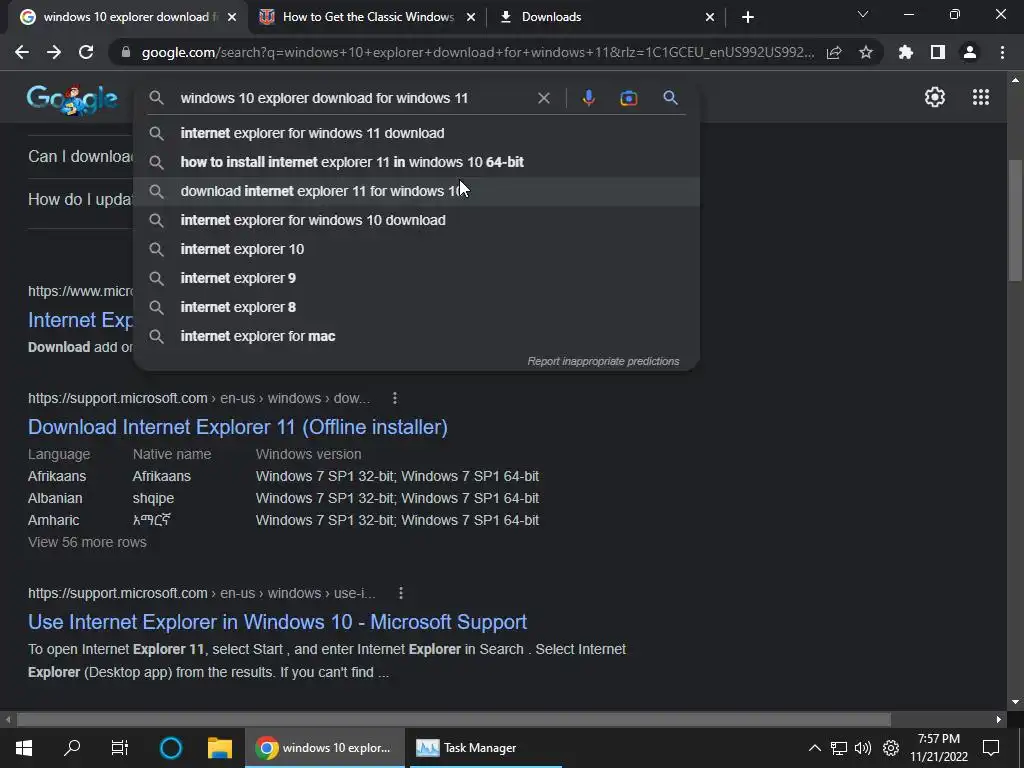
Task: Open the Windows Start menu
Action: 24,748
